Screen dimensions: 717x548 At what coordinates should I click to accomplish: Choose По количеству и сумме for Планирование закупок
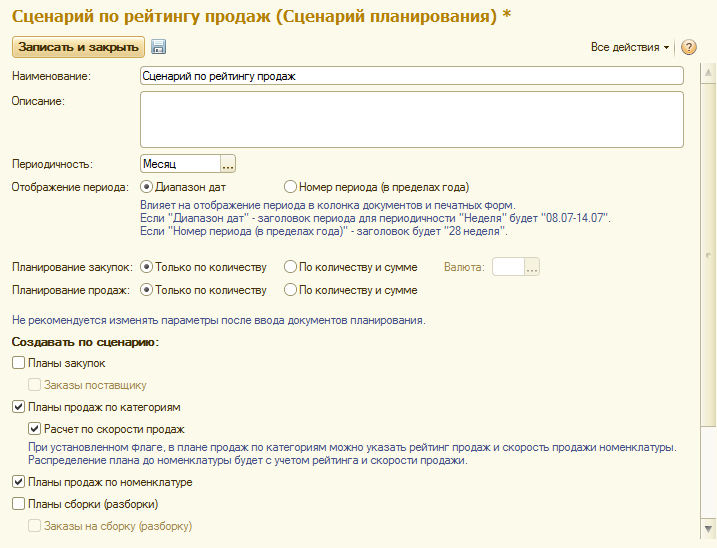pos(291,267)
